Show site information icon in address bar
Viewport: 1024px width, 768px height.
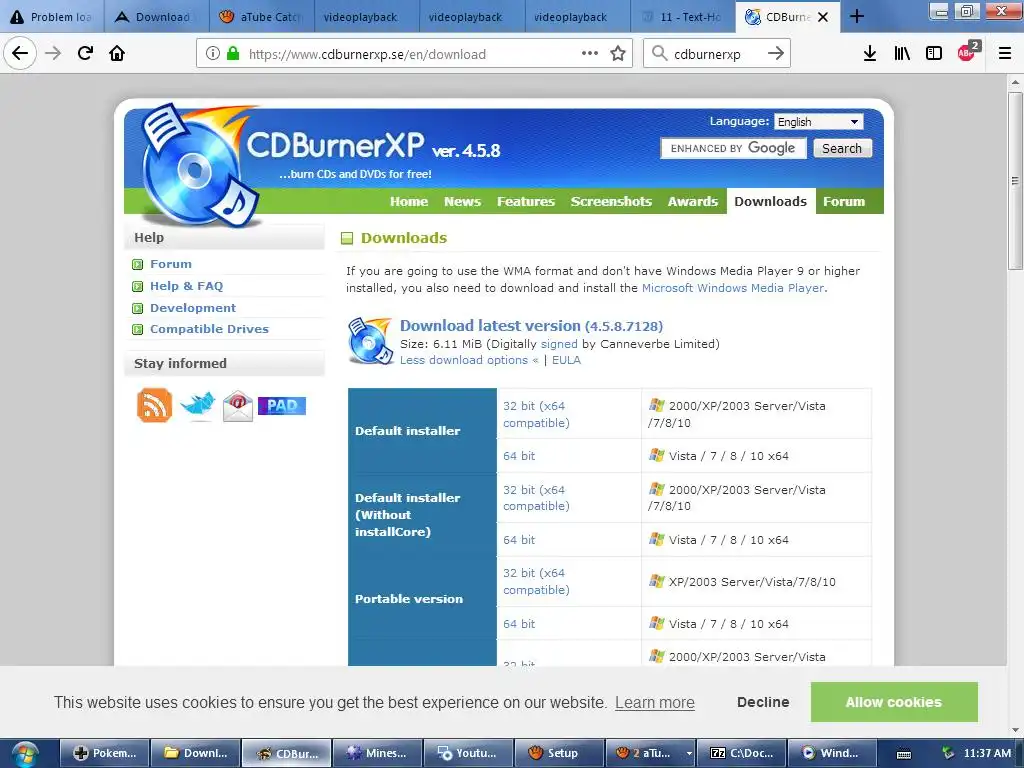pos(212,54)
